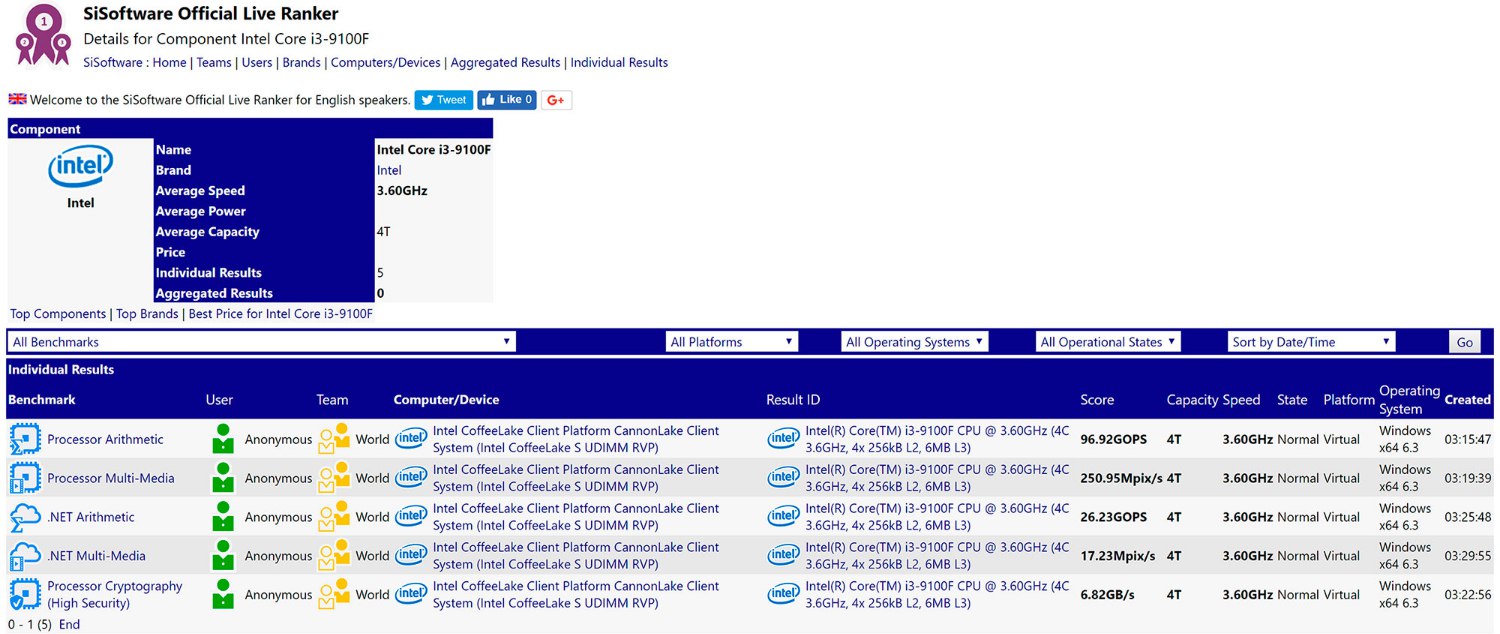
Task: Click the Intel brand link
Action: click(x=389, y=170)
